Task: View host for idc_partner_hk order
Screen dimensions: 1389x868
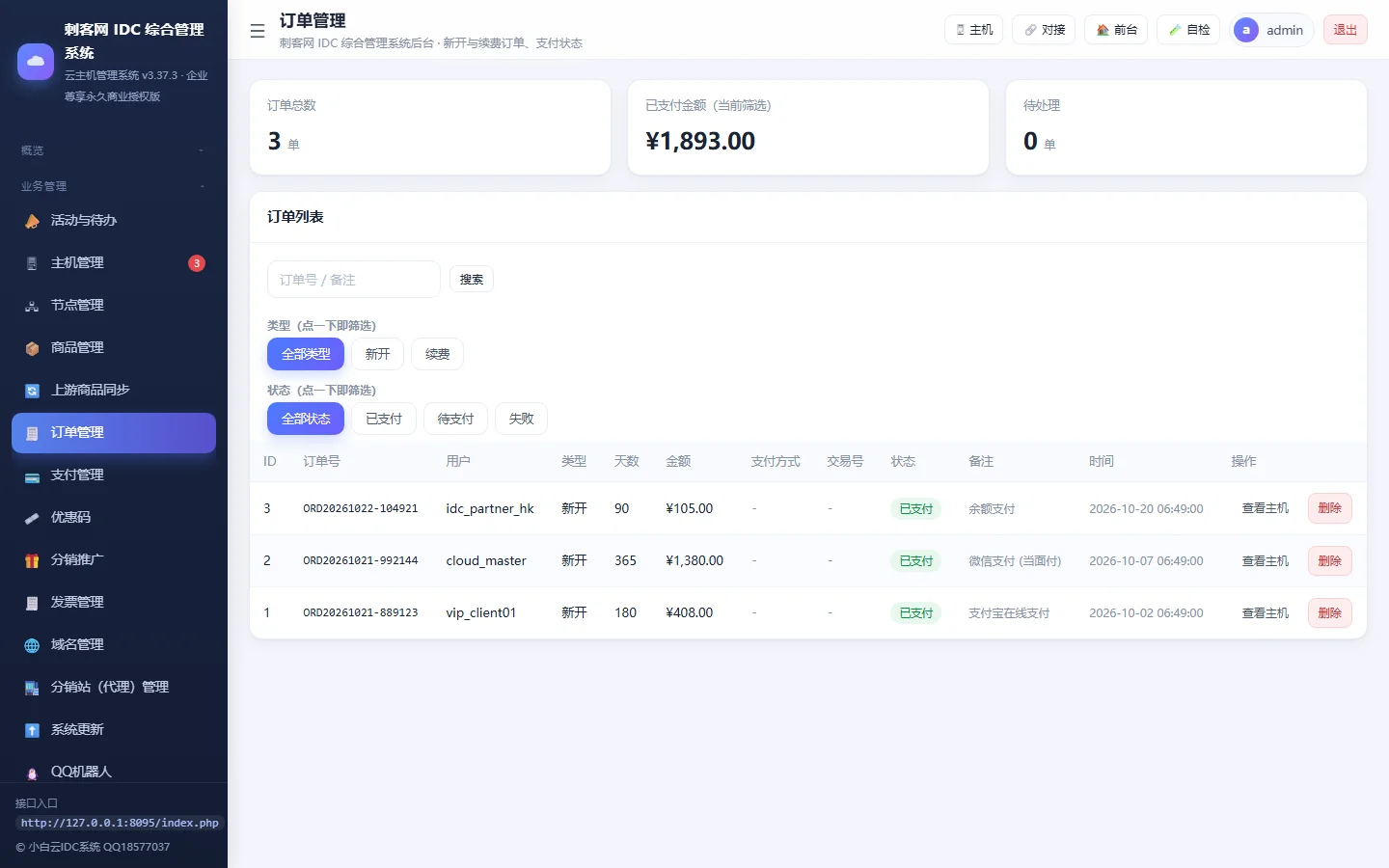Action: [x=1265, y=508]
